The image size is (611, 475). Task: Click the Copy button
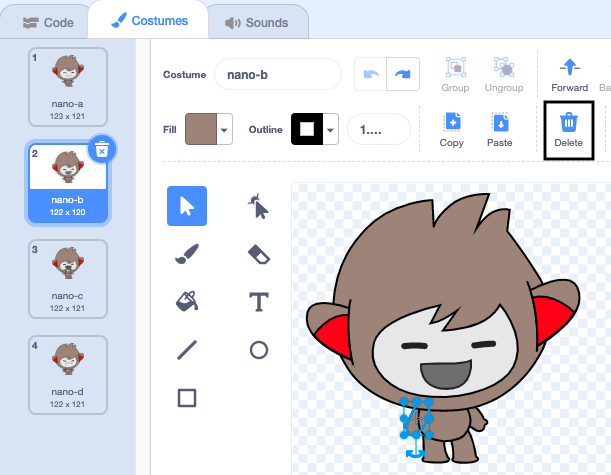coord(452,130)
